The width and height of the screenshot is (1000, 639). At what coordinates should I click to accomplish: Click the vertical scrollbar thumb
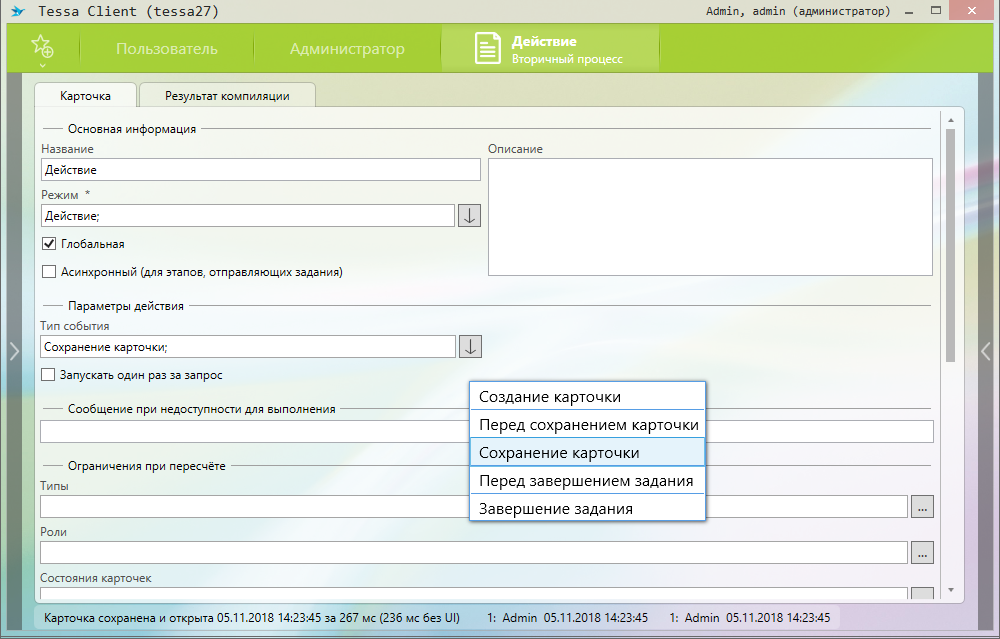tap(950, 245)
